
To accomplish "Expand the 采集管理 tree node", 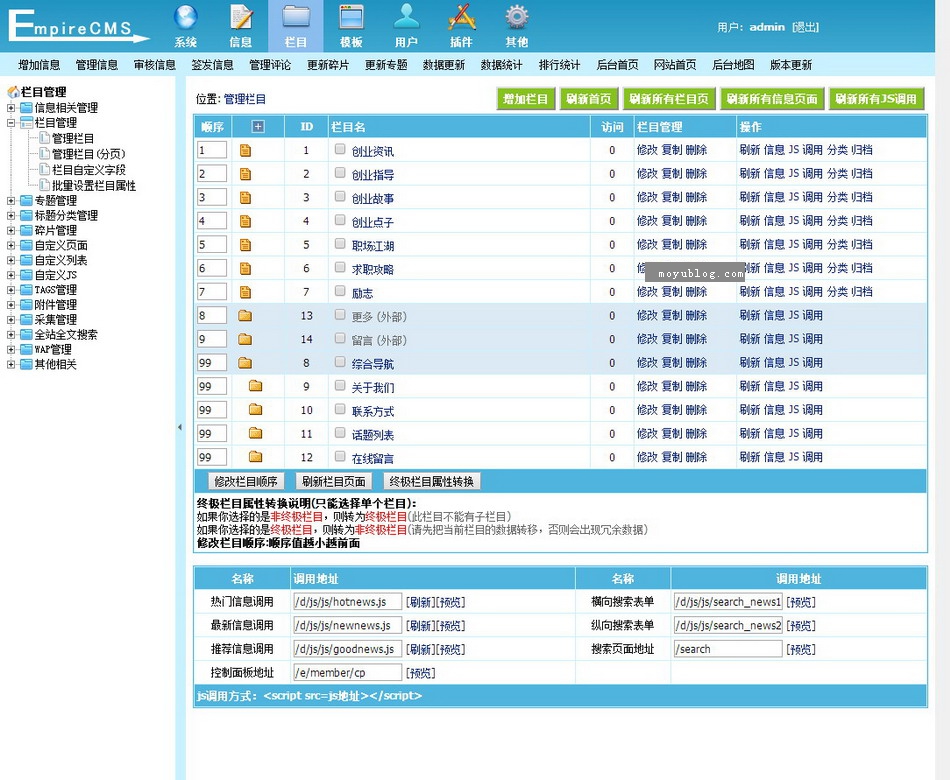I will click(x=11, y=319).
